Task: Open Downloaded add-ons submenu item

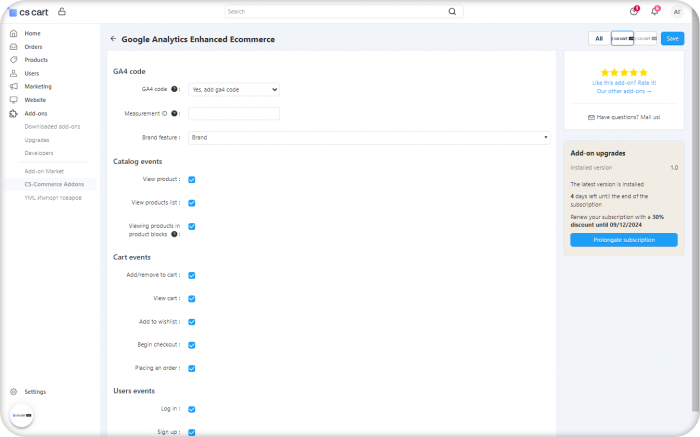Action: 52,126
